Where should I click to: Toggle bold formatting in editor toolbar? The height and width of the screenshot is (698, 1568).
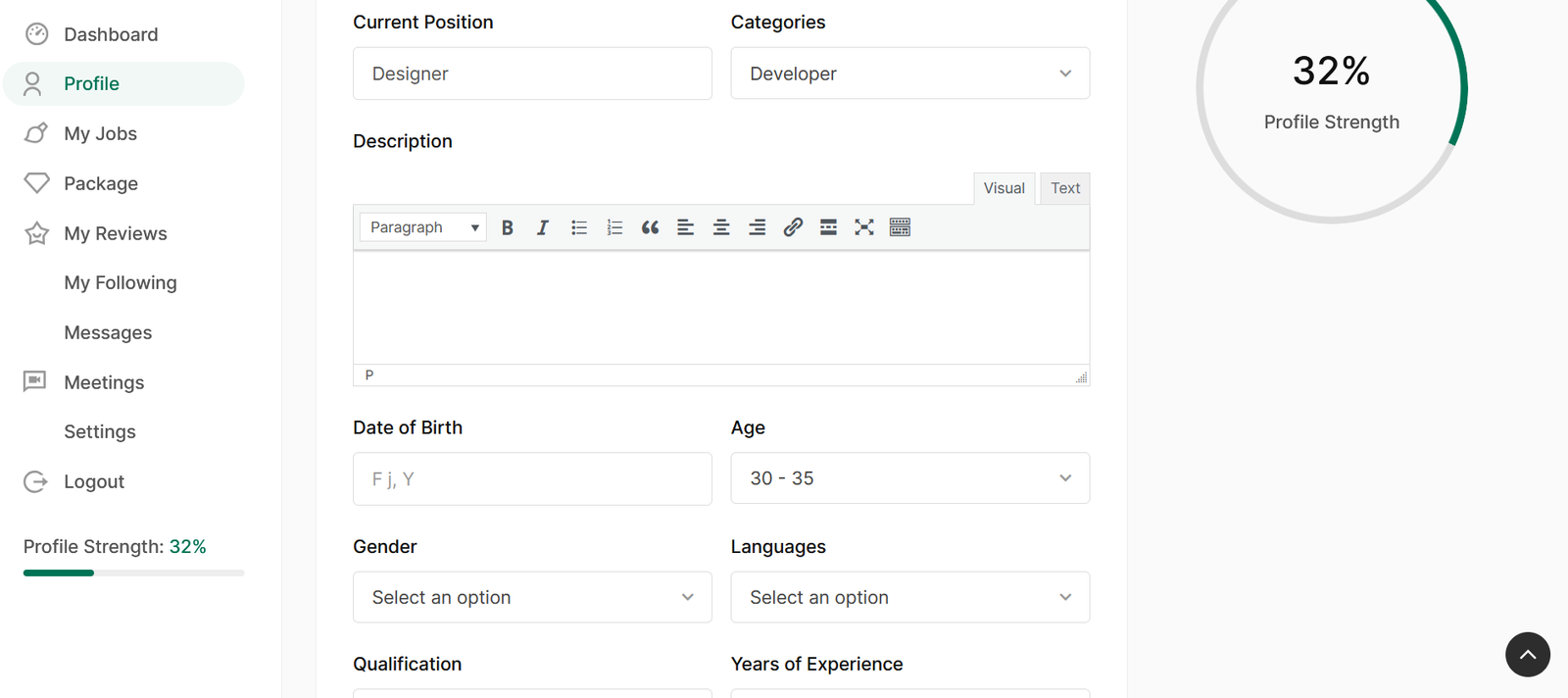[508, 227]
